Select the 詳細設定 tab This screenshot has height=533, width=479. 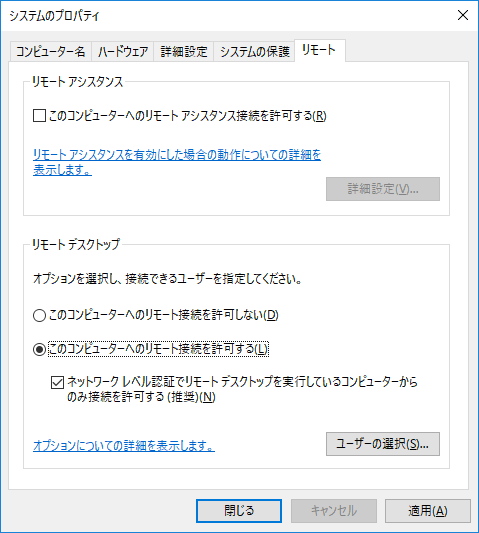pos(184,52)
